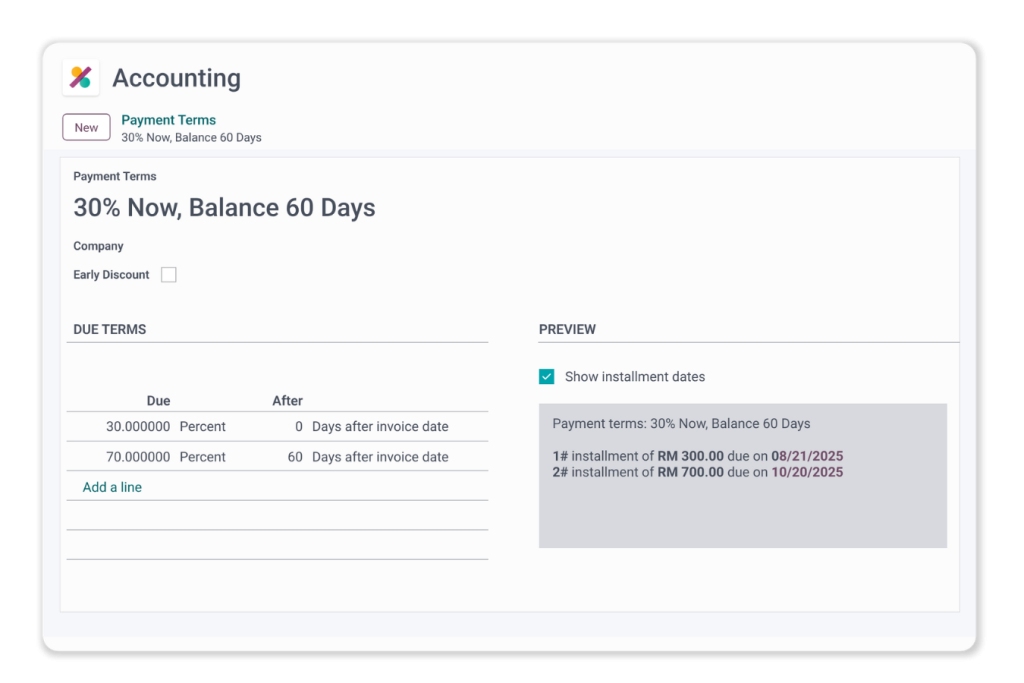This screenshot has height=683, width=1024.
Task: Open the Payment Terms breadcrumb link
Action: click(x=168, y=120)
